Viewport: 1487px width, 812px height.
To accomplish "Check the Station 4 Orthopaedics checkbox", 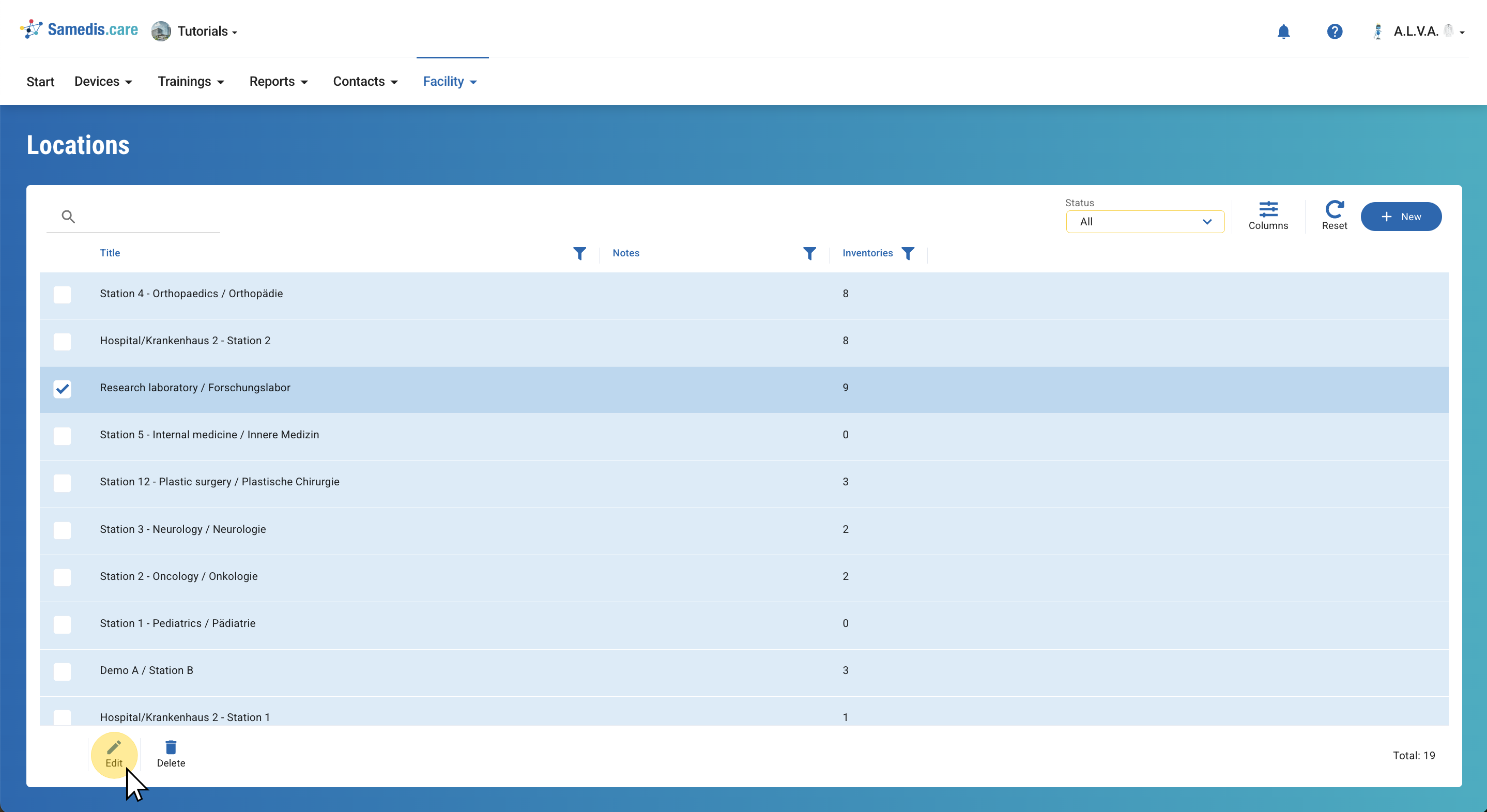I will click(63, 294).
